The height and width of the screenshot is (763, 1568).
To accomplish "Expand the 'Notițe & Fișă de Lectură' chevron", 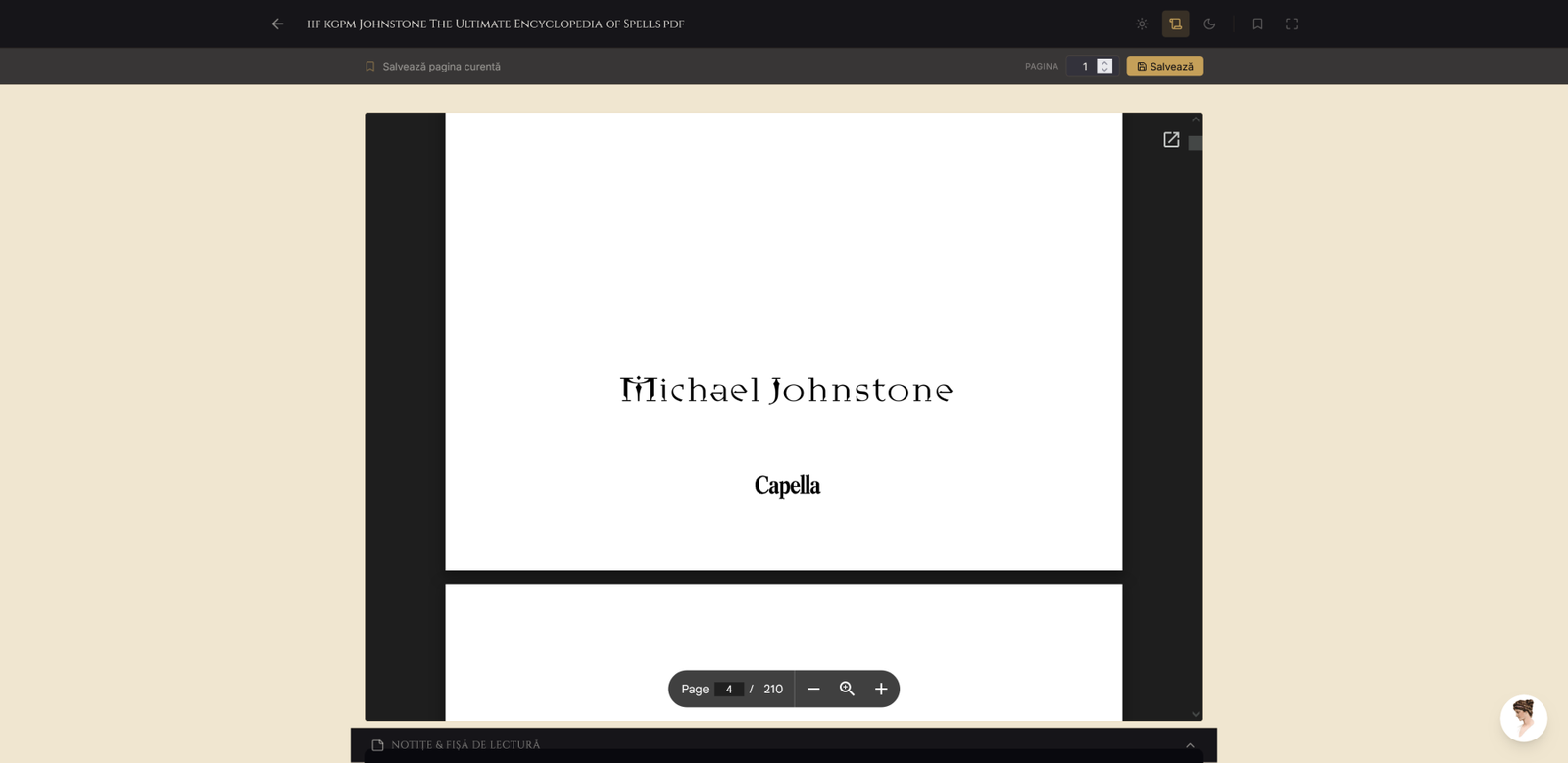I will (1190, 745).
